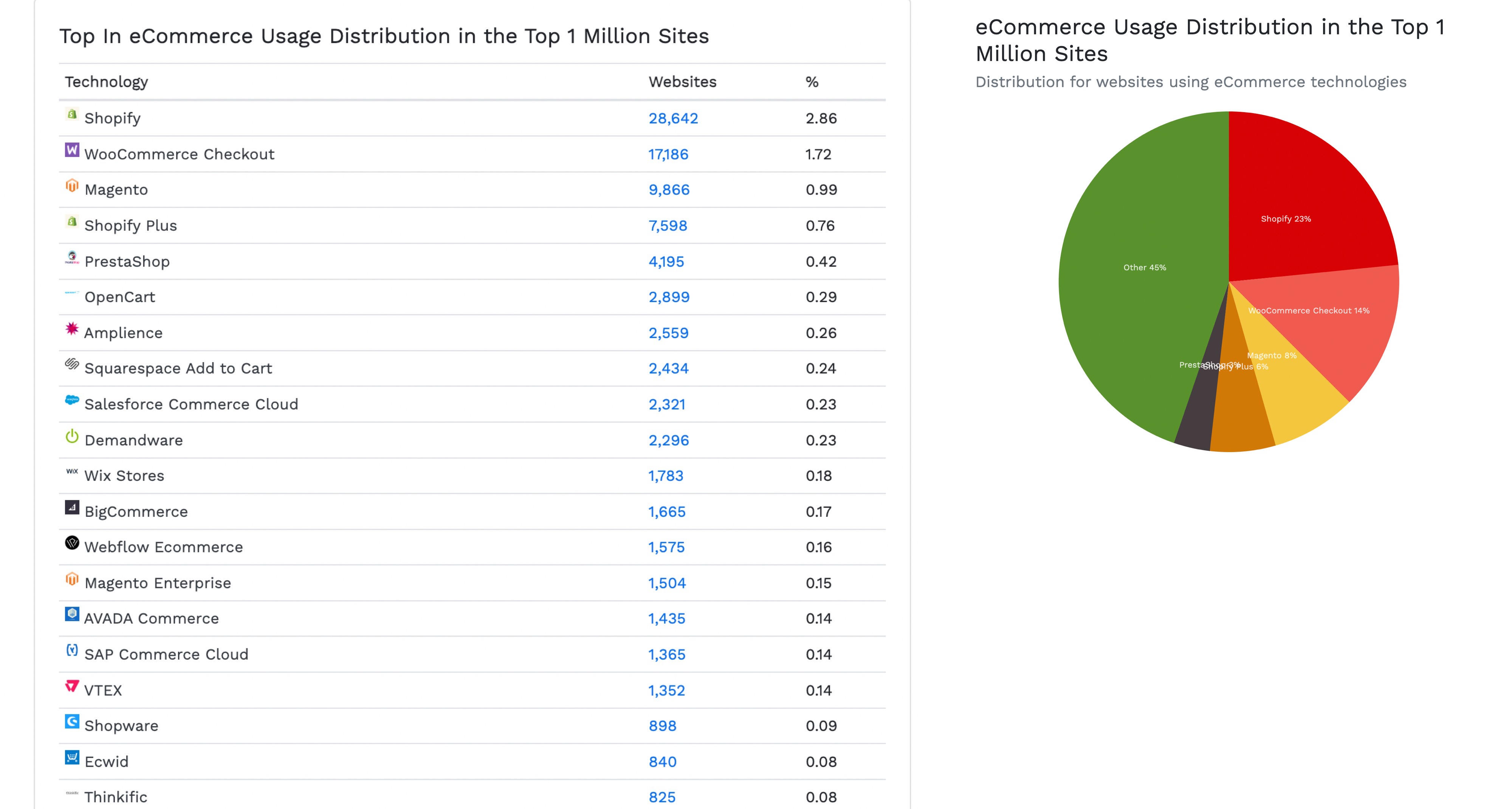Click the Technology column header
The image size is (1512, 809).
106,82
